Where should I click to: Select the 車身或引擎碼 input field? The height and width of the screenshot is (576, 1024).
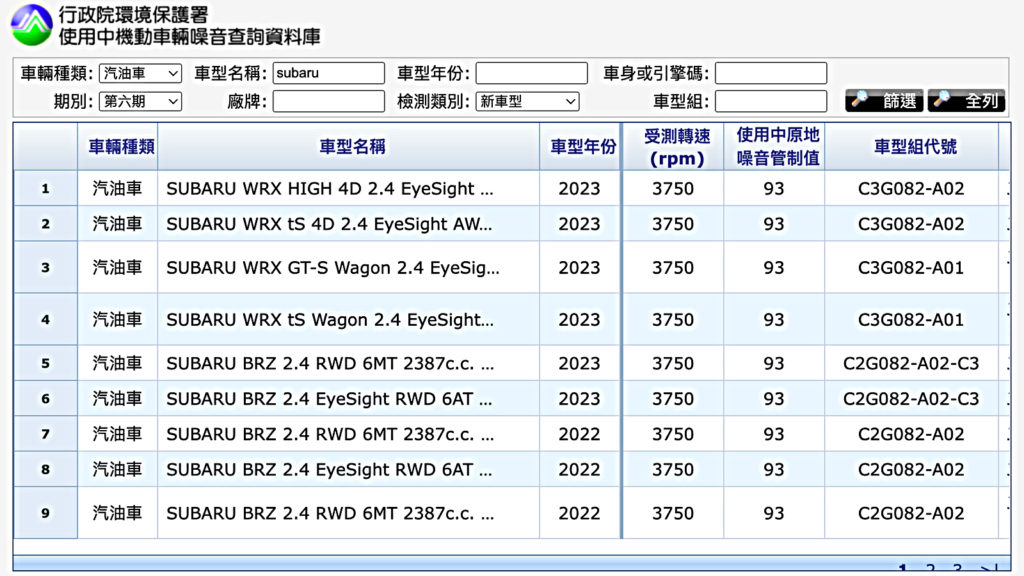(771, 73)
